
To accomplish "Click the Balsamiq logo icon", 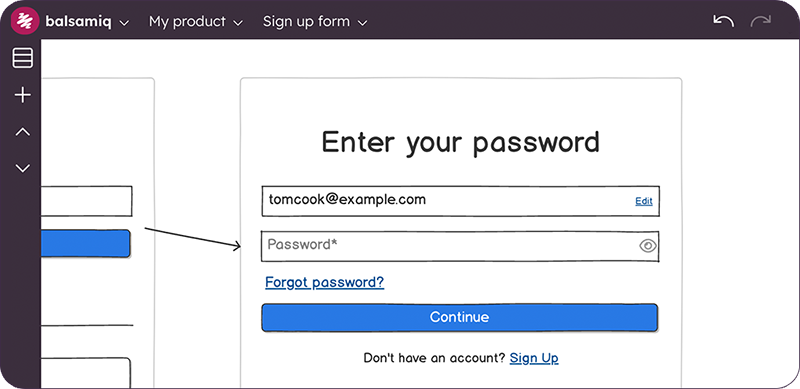I will [24, 21].
